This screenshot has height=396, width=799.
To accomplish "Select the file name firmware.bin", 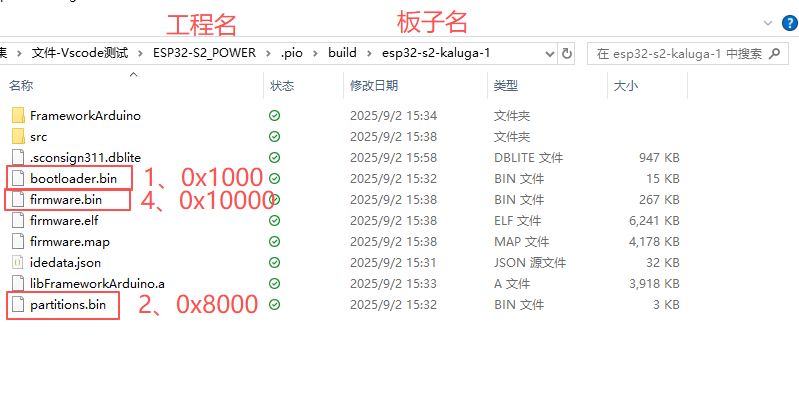I will click(x=66, y=200).
